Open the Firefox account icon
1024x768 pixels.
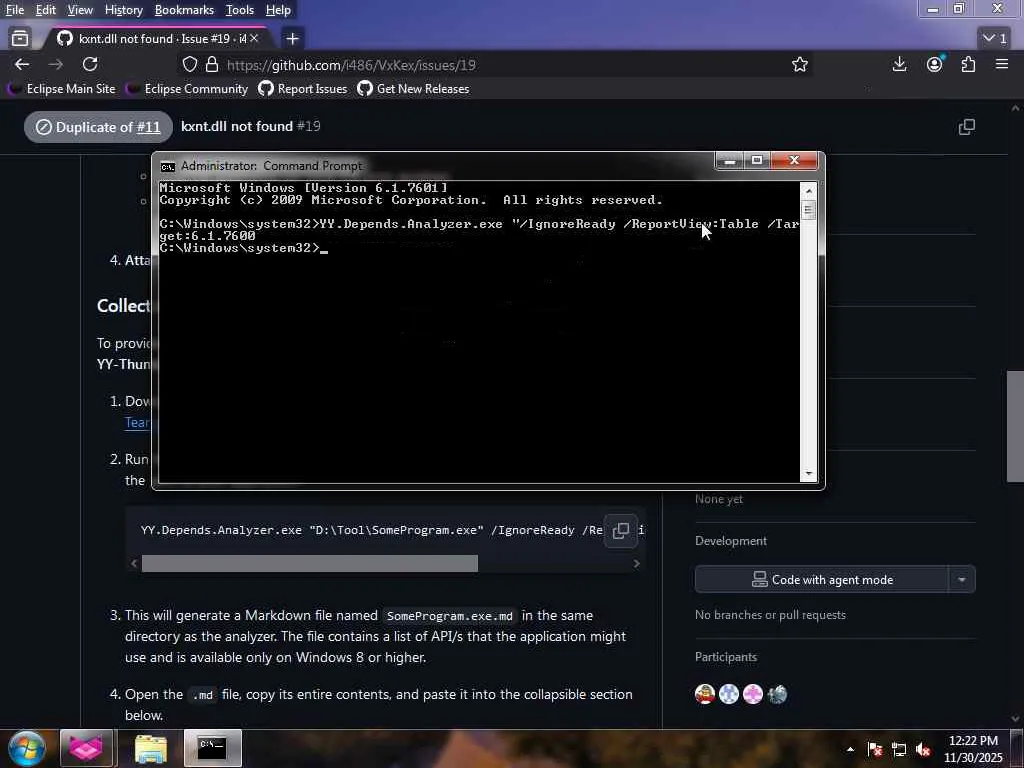[935, 64]
